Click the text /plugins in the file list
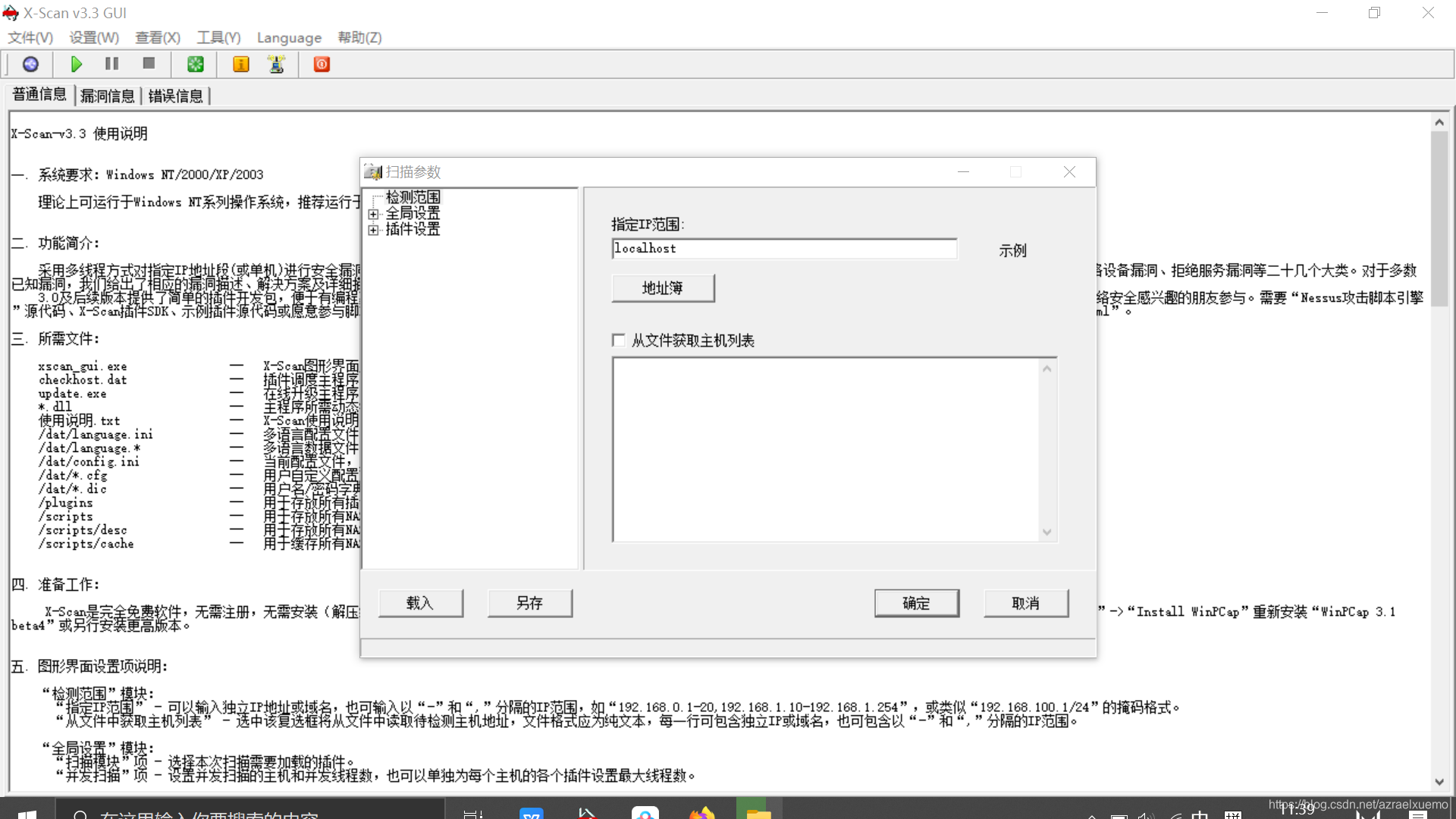Viewport: 1456px width, 819px height. (65, 503)
